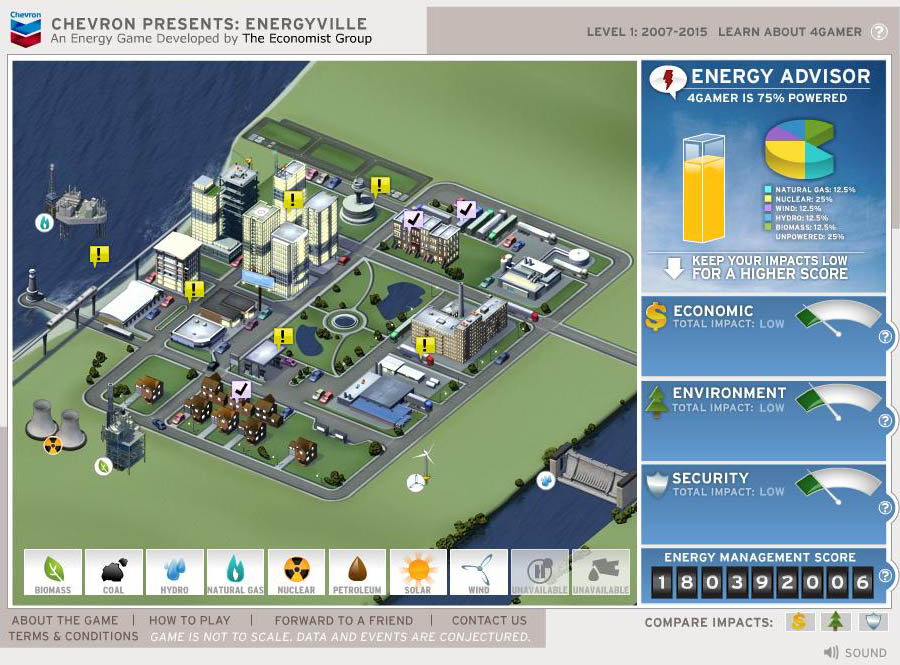
Task: Click the energy mix pie chart
Action: [800, 149]
